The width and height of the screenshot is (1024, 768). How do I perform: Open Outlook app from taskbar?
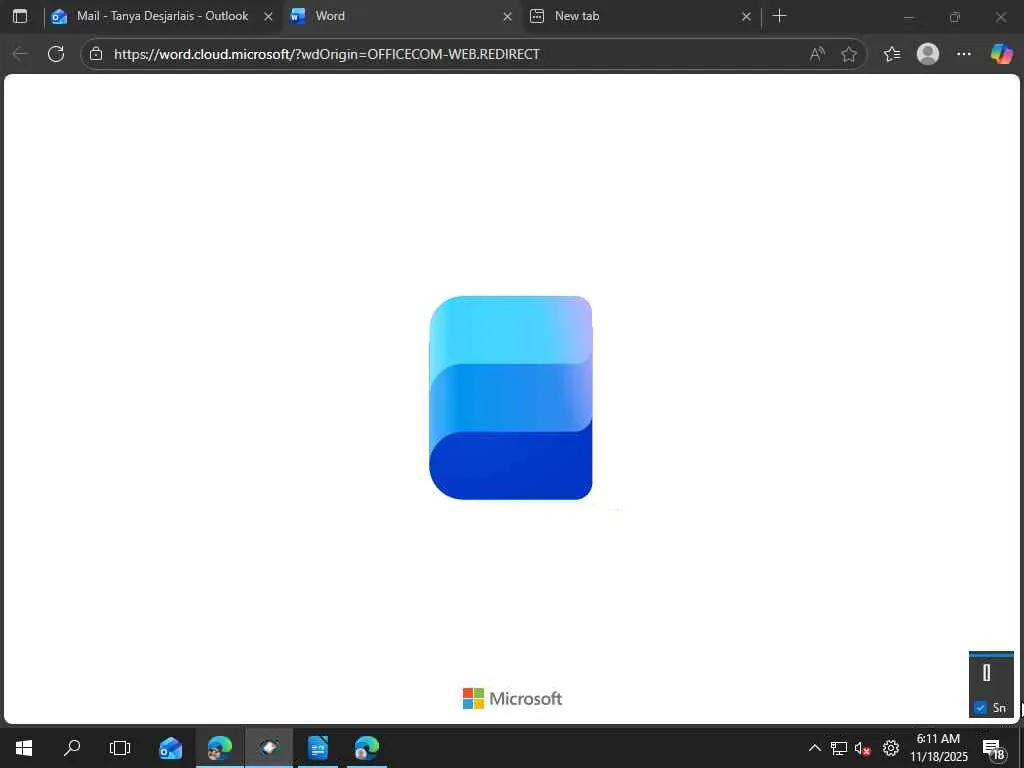point(170,748)
